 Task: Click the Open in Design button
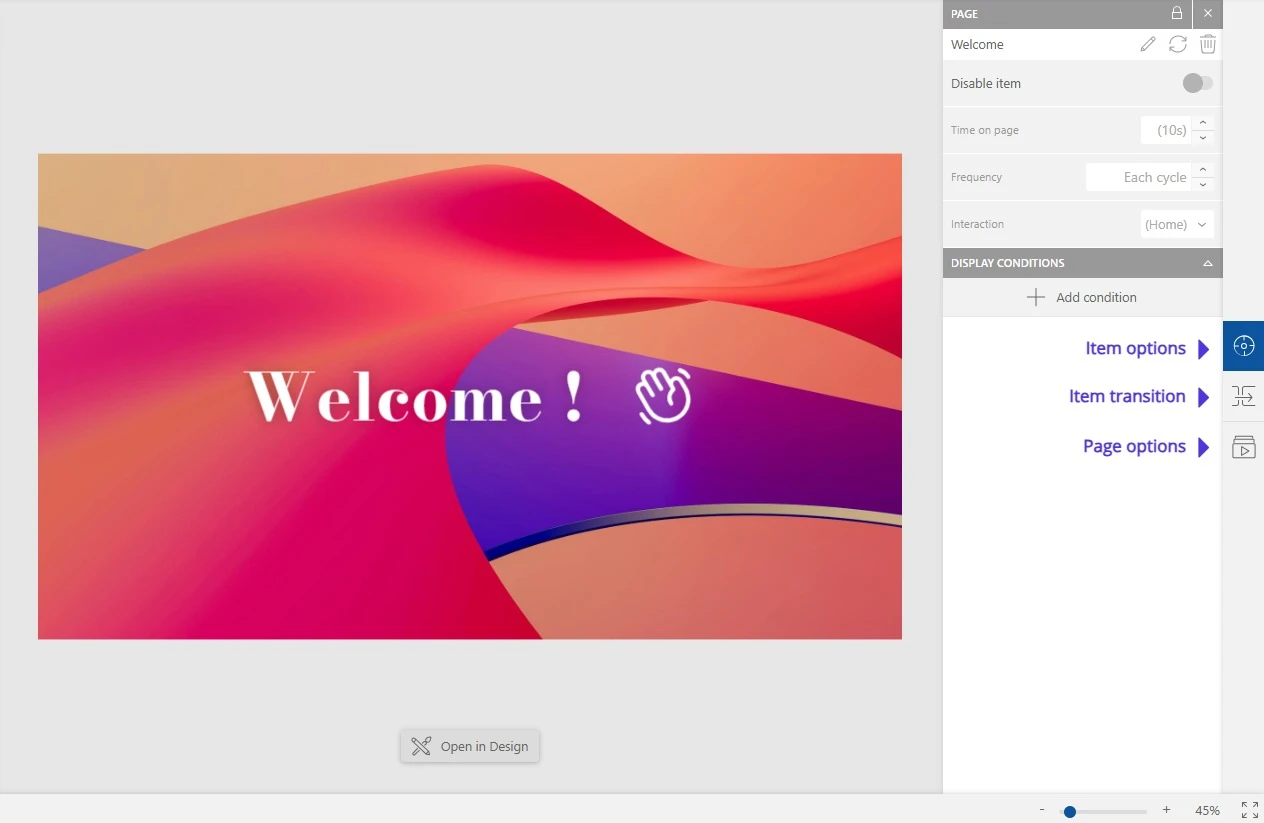[470, 746]
